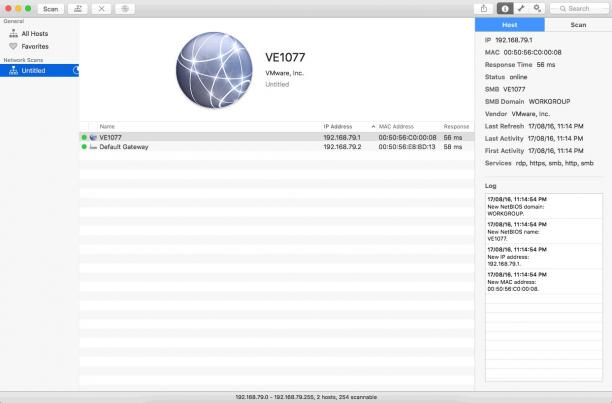The width and height of the screenshot is (612, 403).
Task: Click the Response Time 58 ms value
Action: (546, 64)
